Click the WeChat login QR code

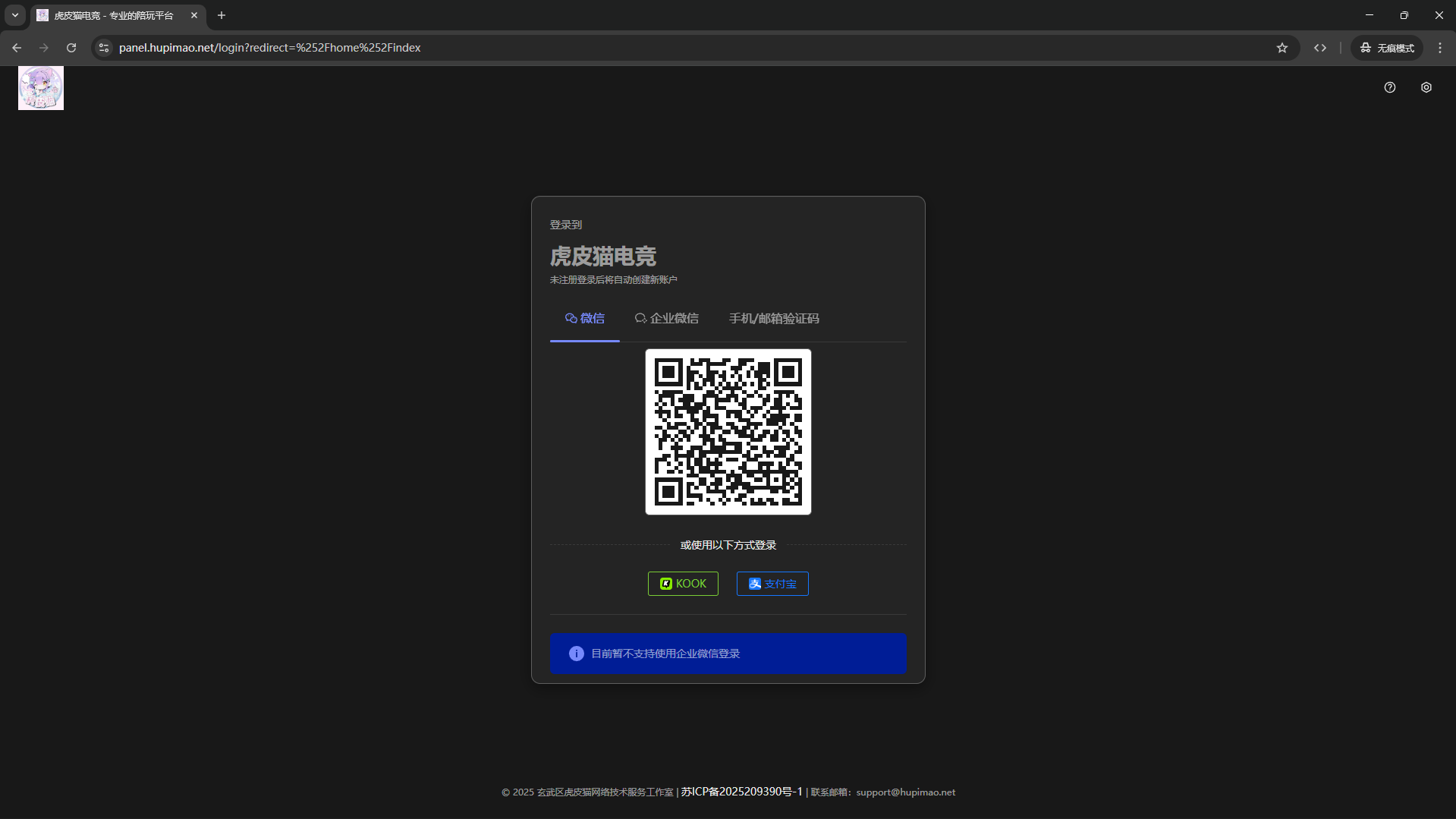coord(728,432)
